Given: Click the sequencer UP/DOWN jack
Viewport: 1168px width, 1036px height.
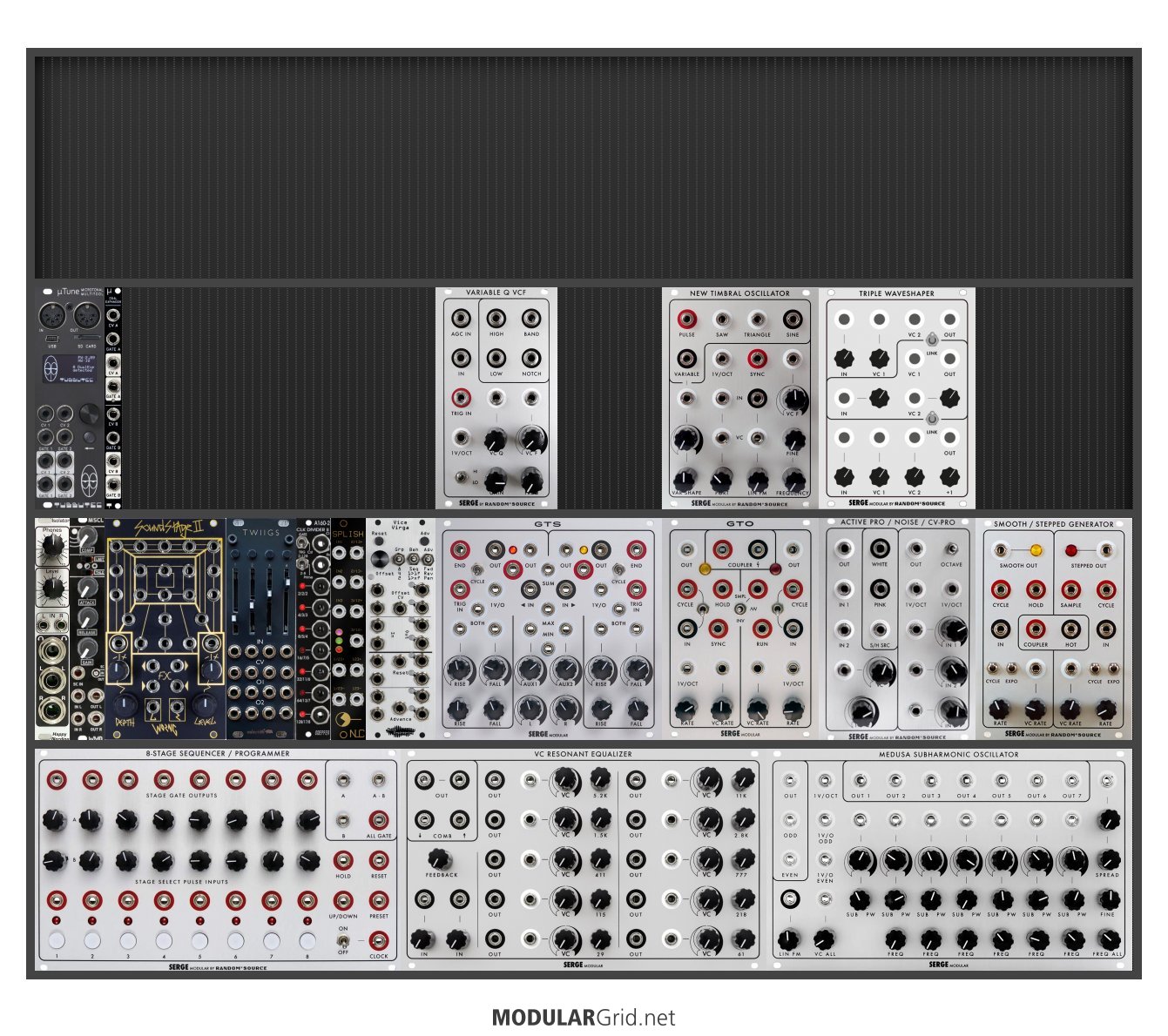Looking at the screenshot, I should pyautogui.click(x=343, y=900).
